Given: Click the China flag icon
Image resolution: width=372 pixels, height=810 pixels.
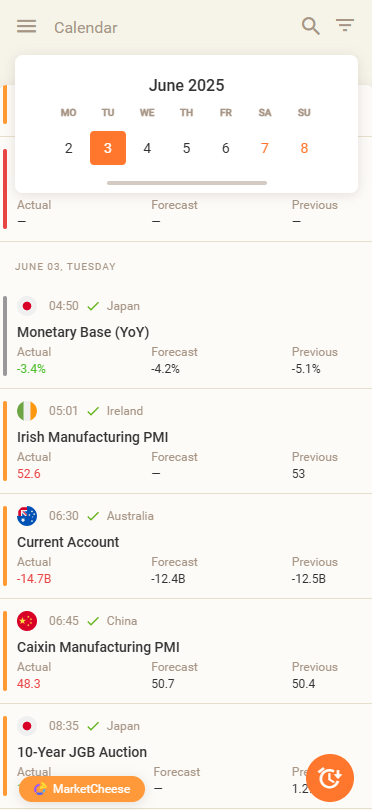Looking at the screenshot, I should tap(27, 621).
